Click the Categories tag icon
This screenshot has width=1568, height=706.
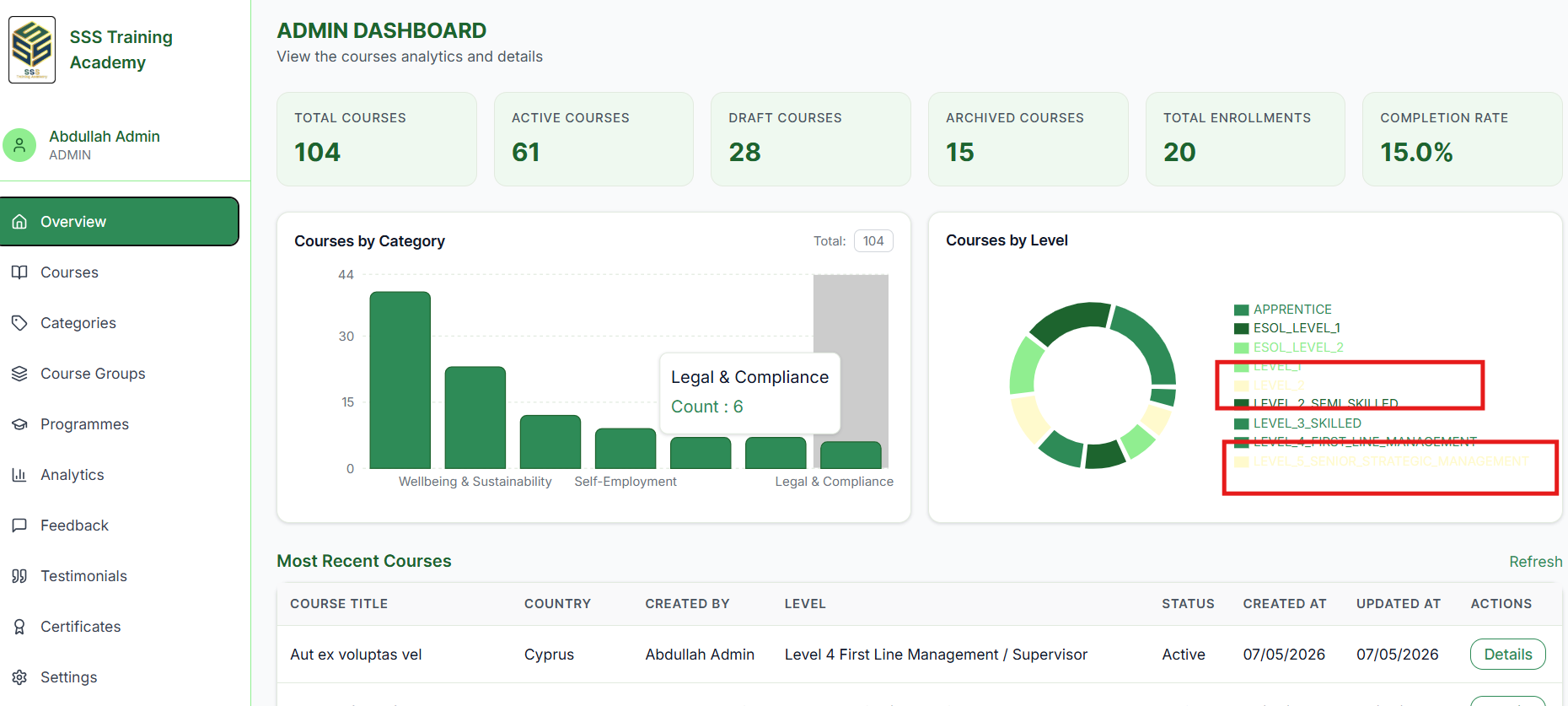(19, 323)
